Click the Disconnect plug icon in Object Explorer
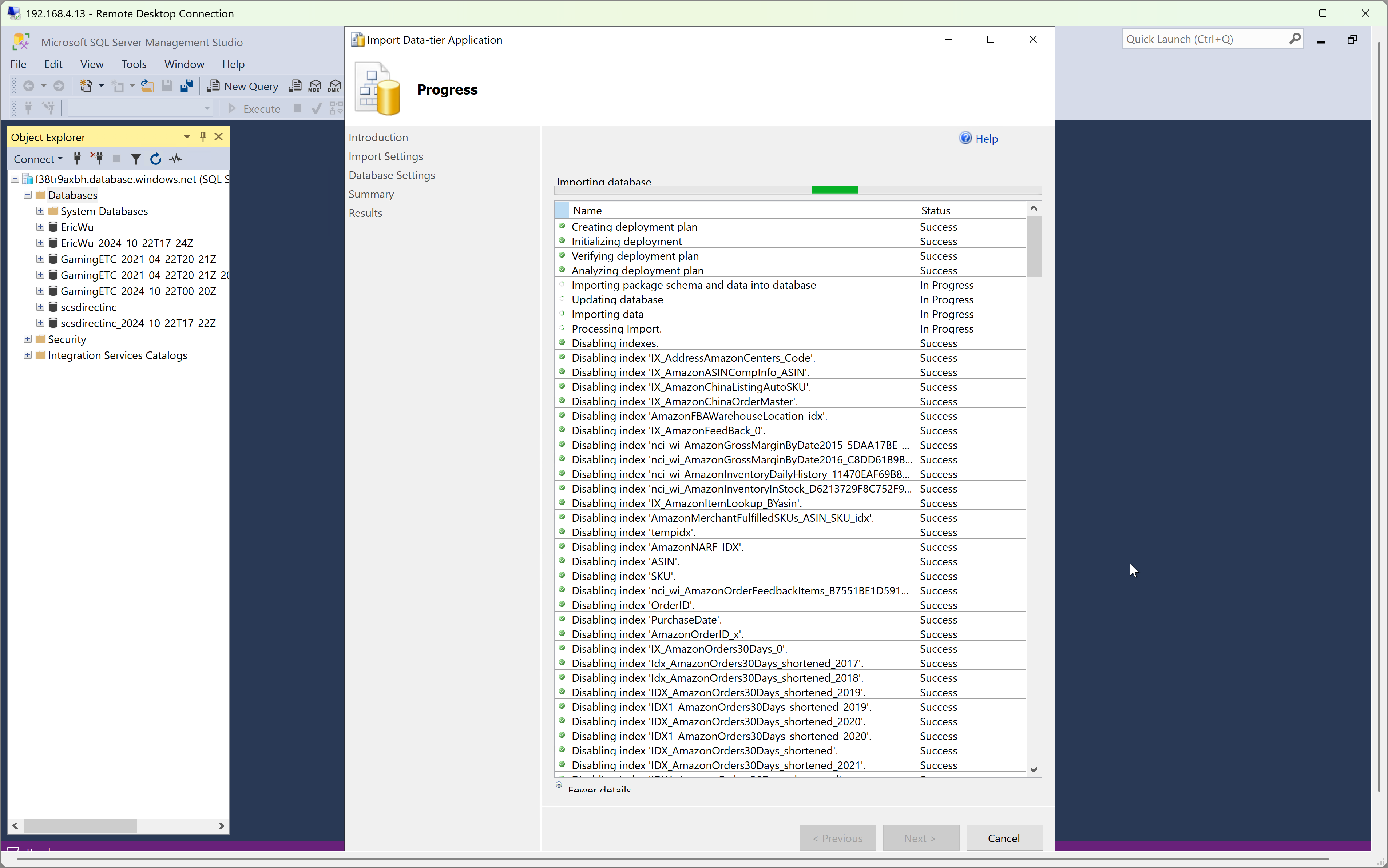Viewport: 1388px width, 868px height. click(x=97, y=159)
